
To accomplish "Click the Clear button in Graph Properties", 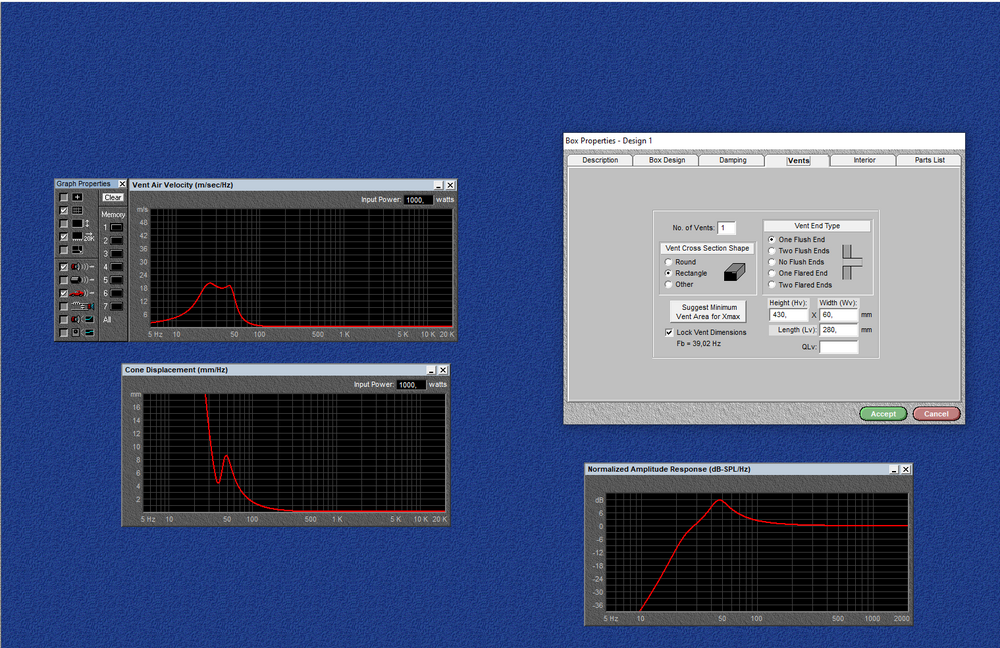I will click(x=113, y=198).
